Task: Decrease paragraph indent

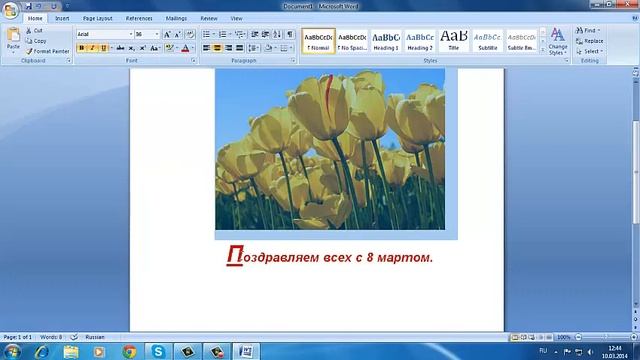Action: (254, 34)
